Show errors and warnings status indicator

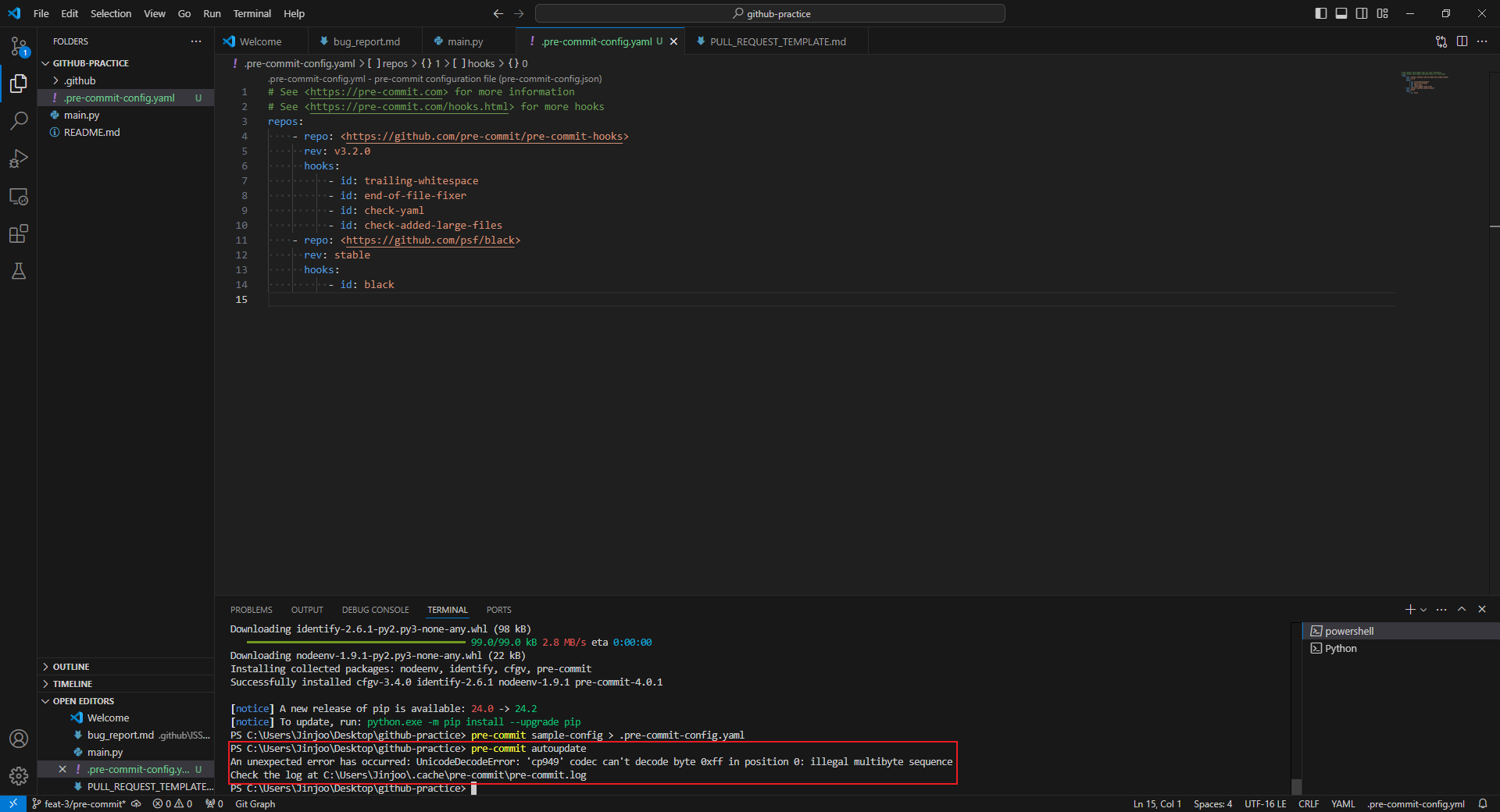(x=173, y=803)
